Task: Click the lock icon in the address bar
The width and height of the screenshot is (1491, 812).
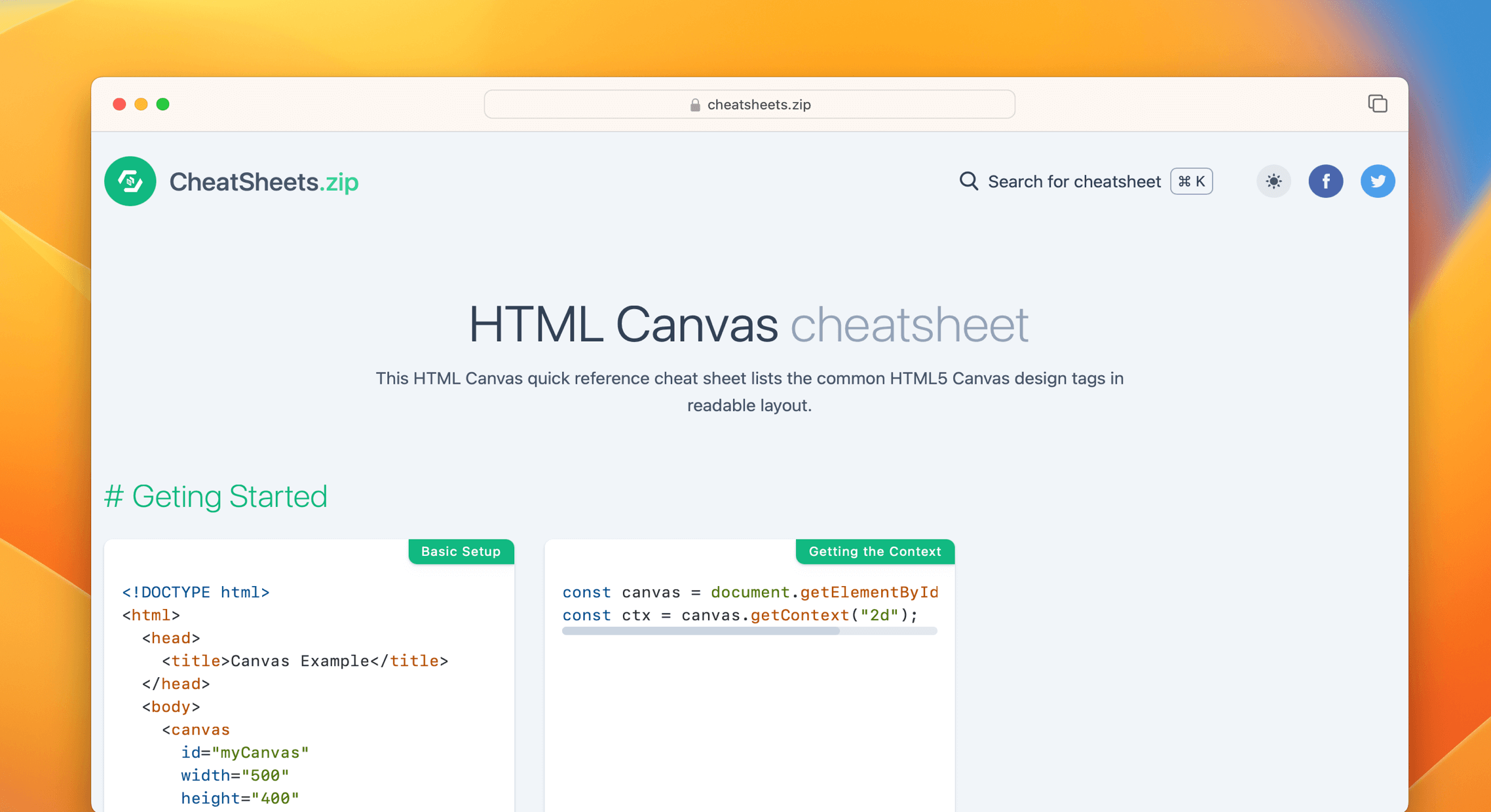Action: 695,105
